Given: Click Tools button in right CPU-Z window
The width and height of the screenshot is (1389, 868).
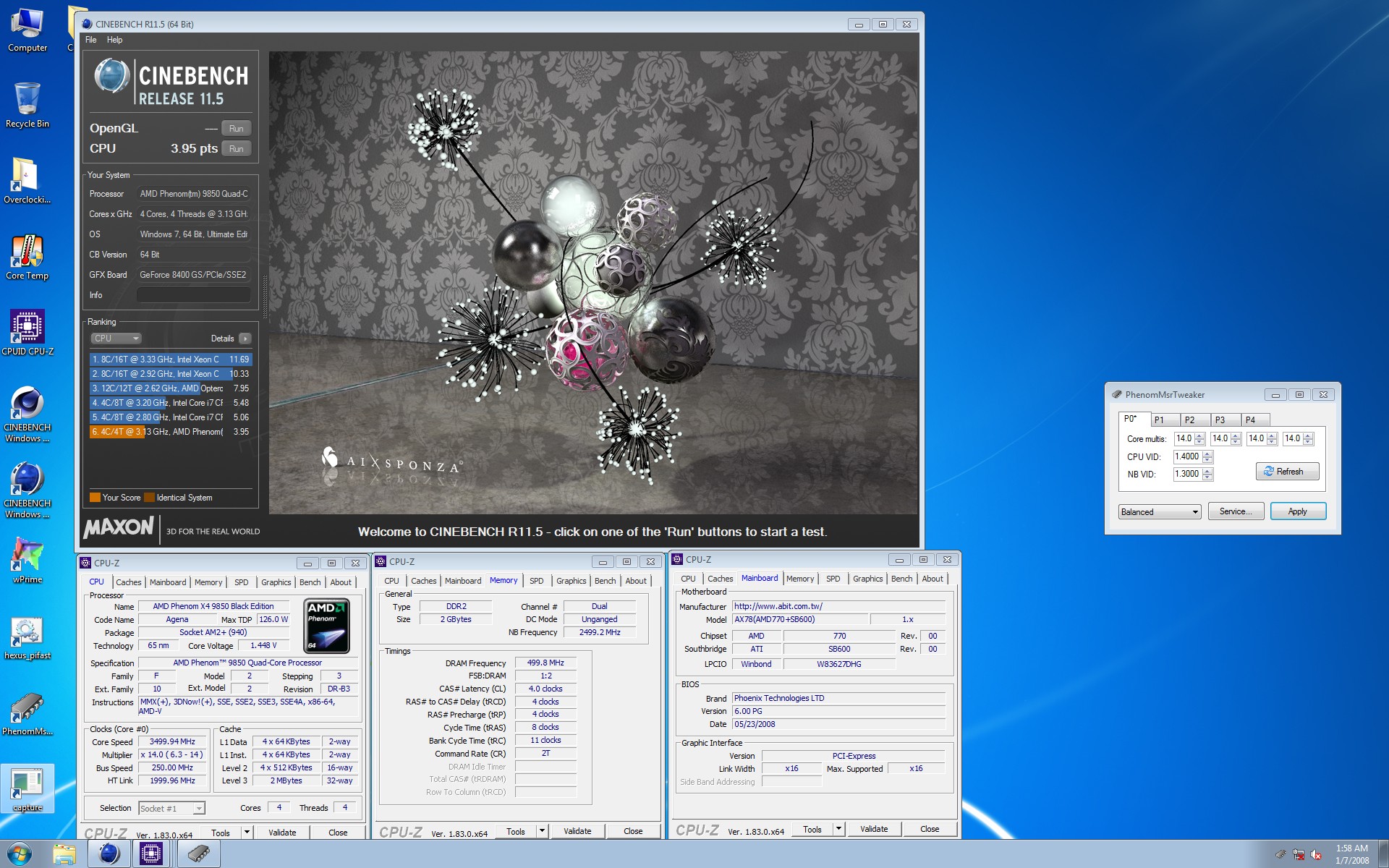Looking at the screenshot, I should (x=812, y=829).
